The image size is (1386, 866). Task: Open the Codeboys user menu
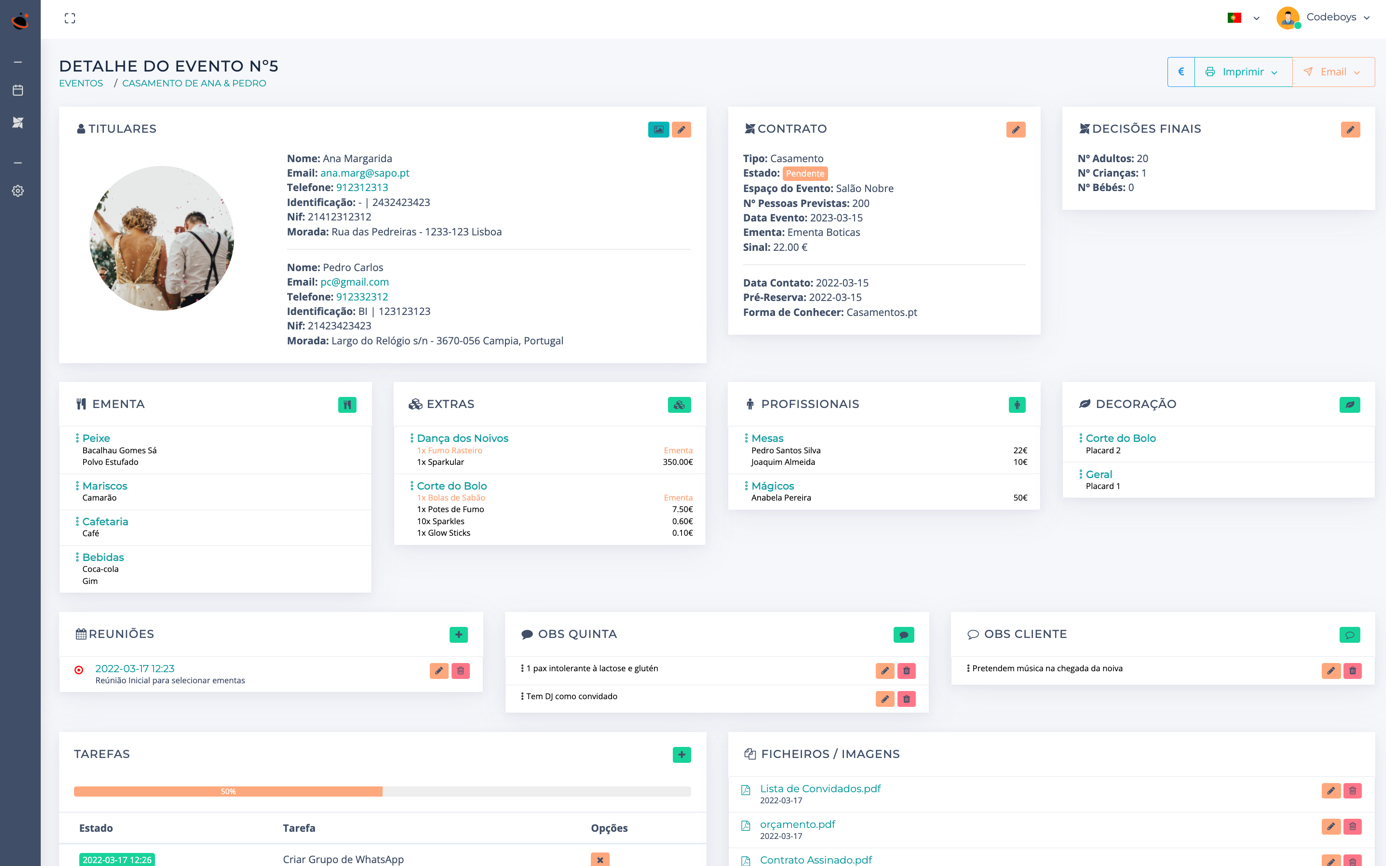[1324, 18]
